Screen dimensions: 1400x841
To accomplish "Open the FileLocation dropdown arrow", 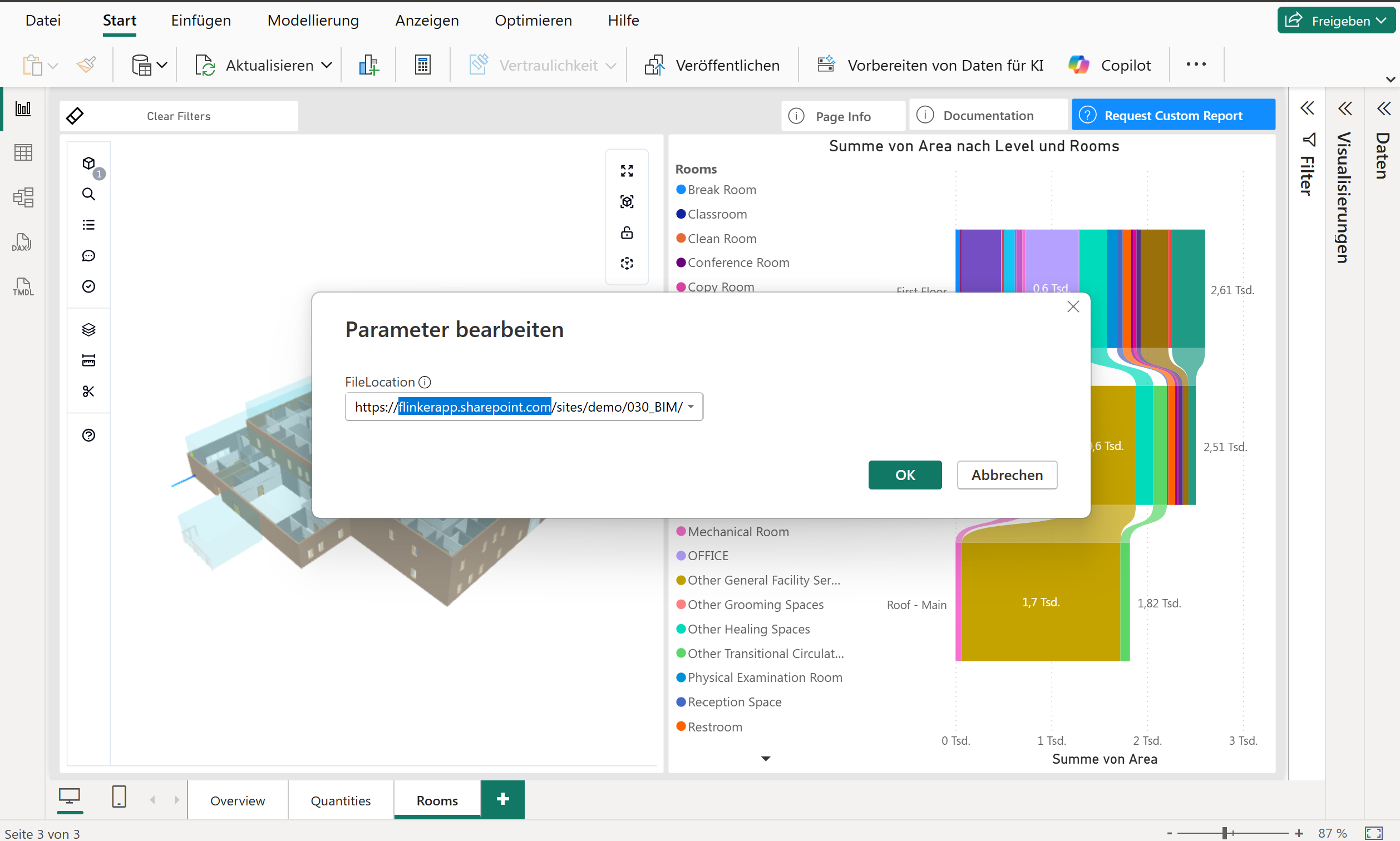I will [691, 407].
